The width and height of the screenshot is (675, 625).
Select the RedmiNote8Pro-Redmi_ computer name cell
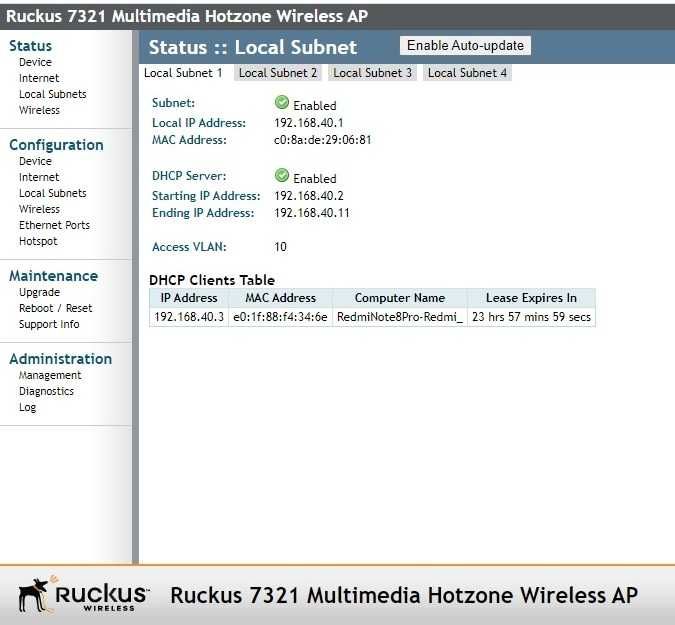coord(399,317)
